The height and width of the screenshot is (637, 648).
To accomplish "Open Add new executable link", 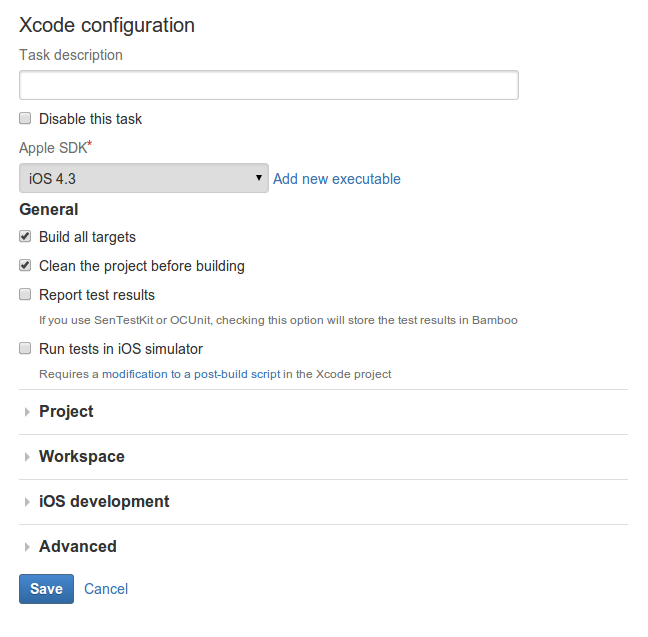I will click(x=337, y=179).
